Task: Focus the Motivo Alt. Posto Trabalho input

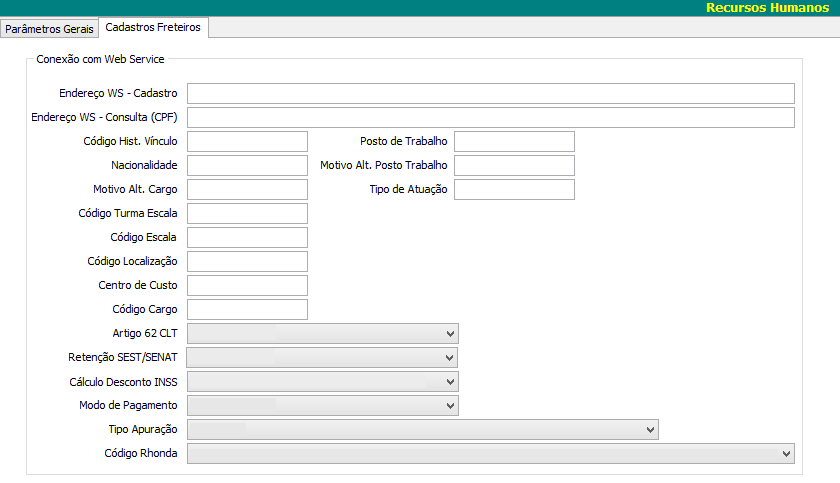Action: 514,165
